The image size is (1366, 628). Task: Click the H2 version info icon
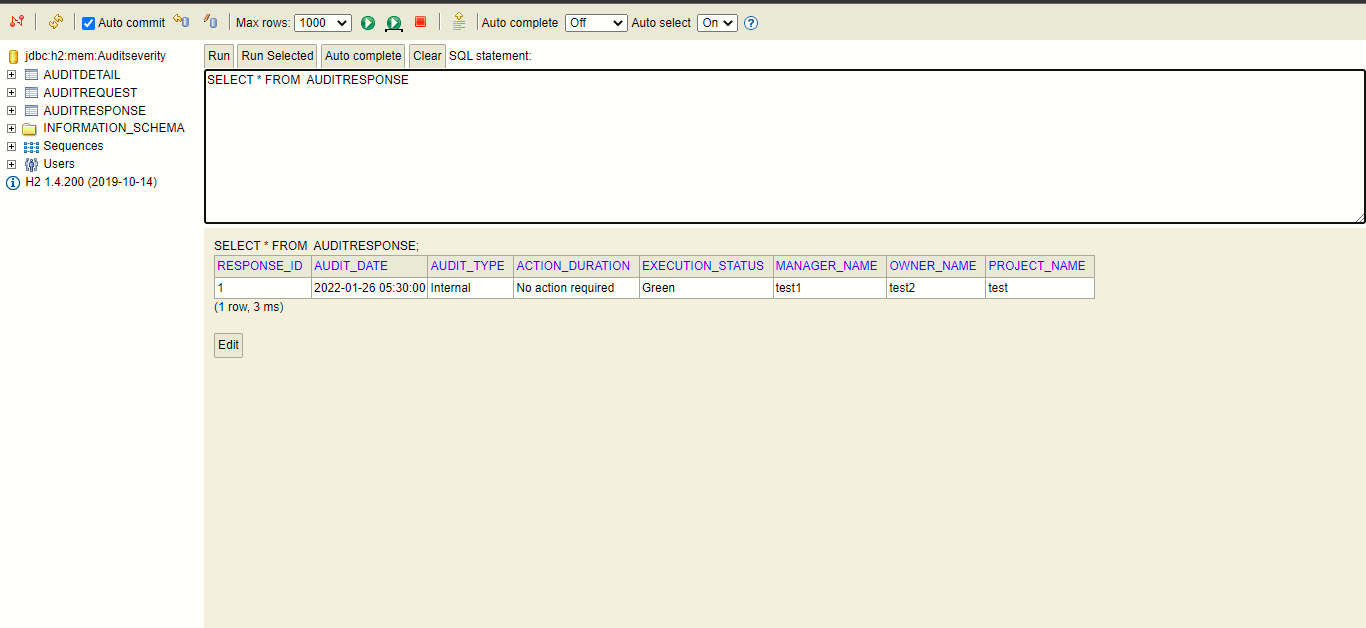click(x=13, y=183)
